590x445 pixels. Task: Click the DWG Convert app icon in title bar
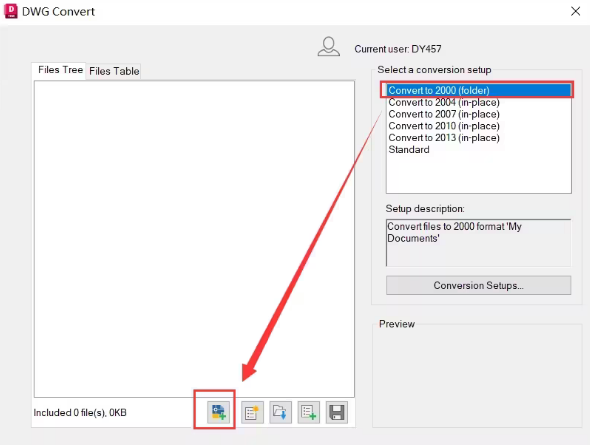tap(11, 11)
